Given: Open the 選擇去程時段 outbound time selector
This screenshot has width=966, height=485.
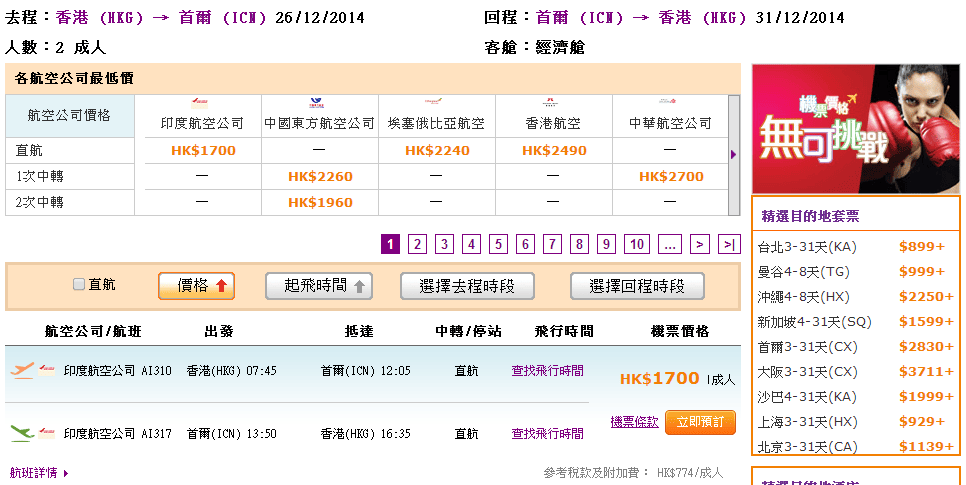Looking at the screenshot, I should (x=467, y=286).
